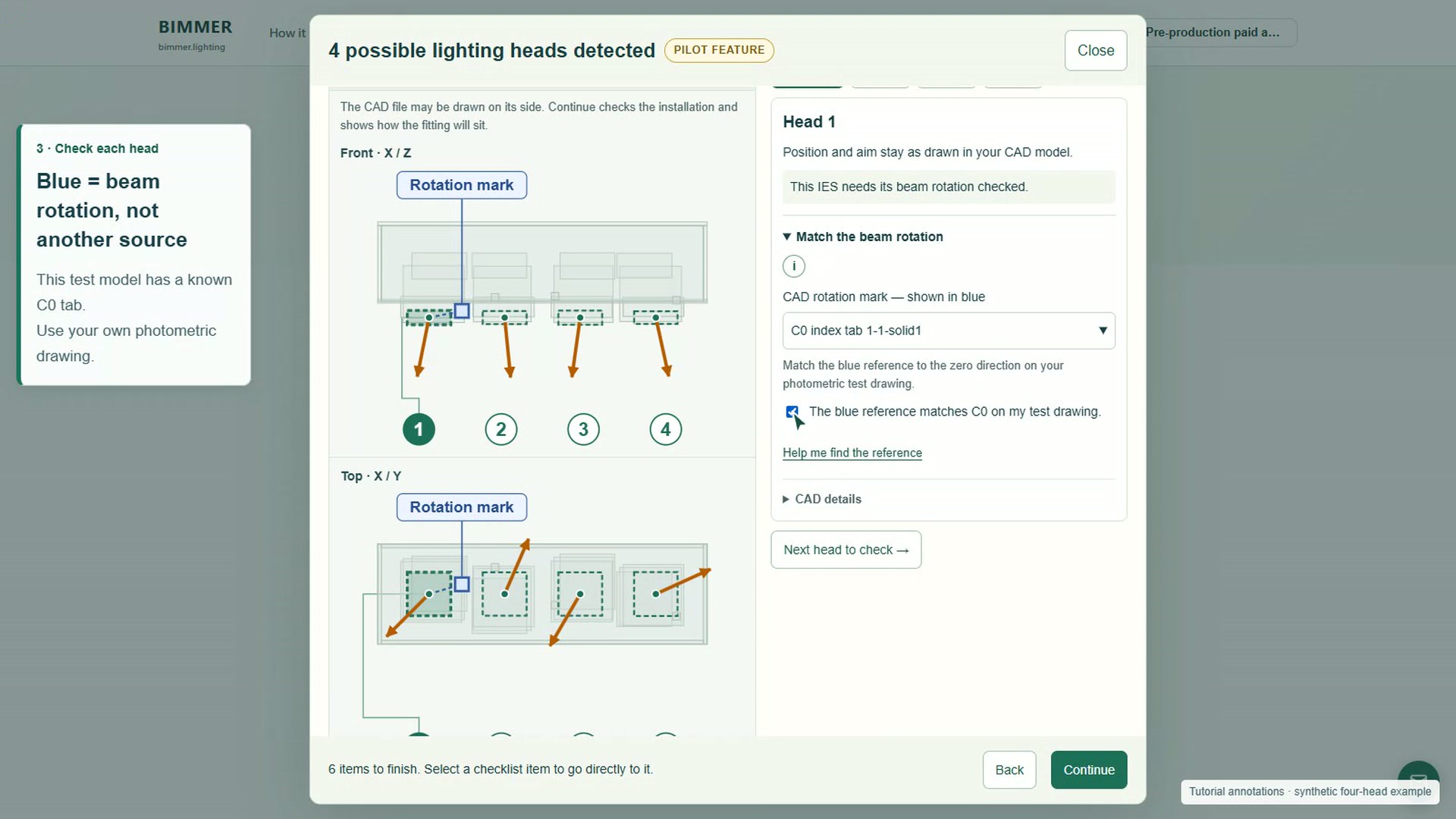Viewport: 1456px width, 819px height.
Task: Click the blue rotation mark square in Front view
Action: click(462, 311)
